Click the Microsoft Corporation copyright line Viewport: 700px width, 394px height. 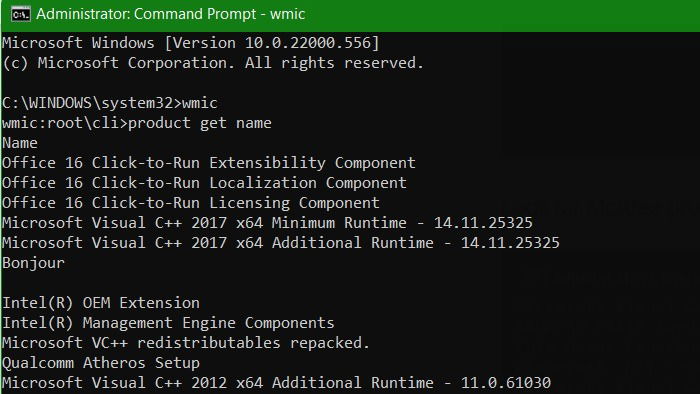[x=213, y=63]
